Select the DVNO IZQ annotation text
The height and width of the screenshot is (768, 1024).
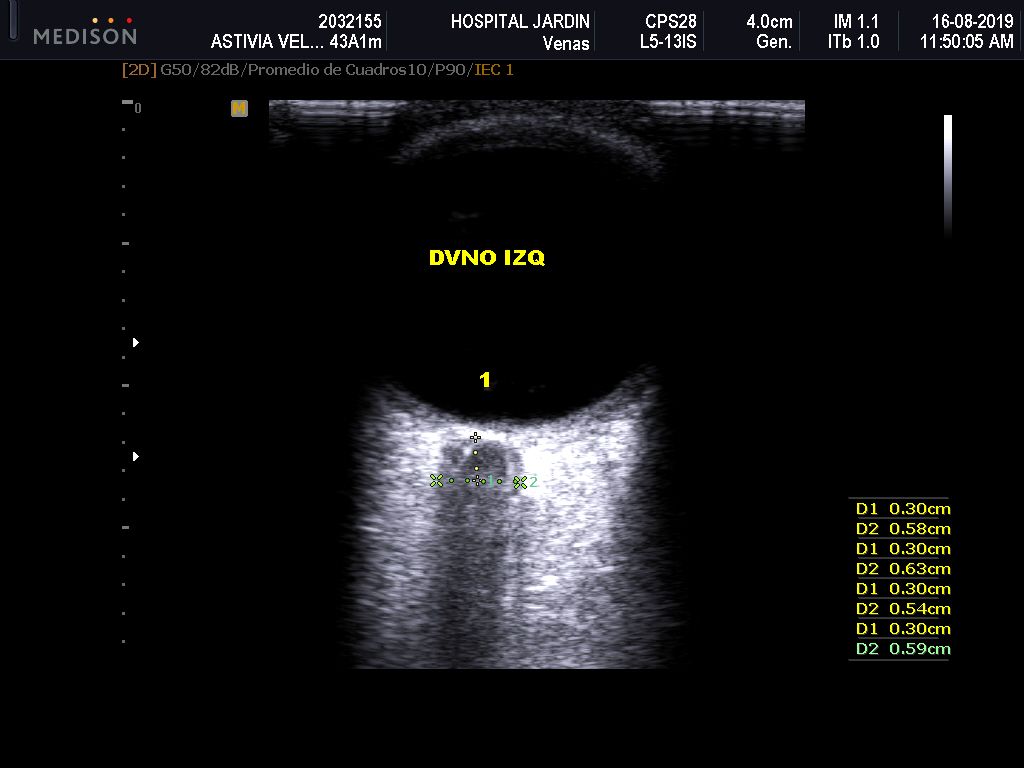pos(486,258)
